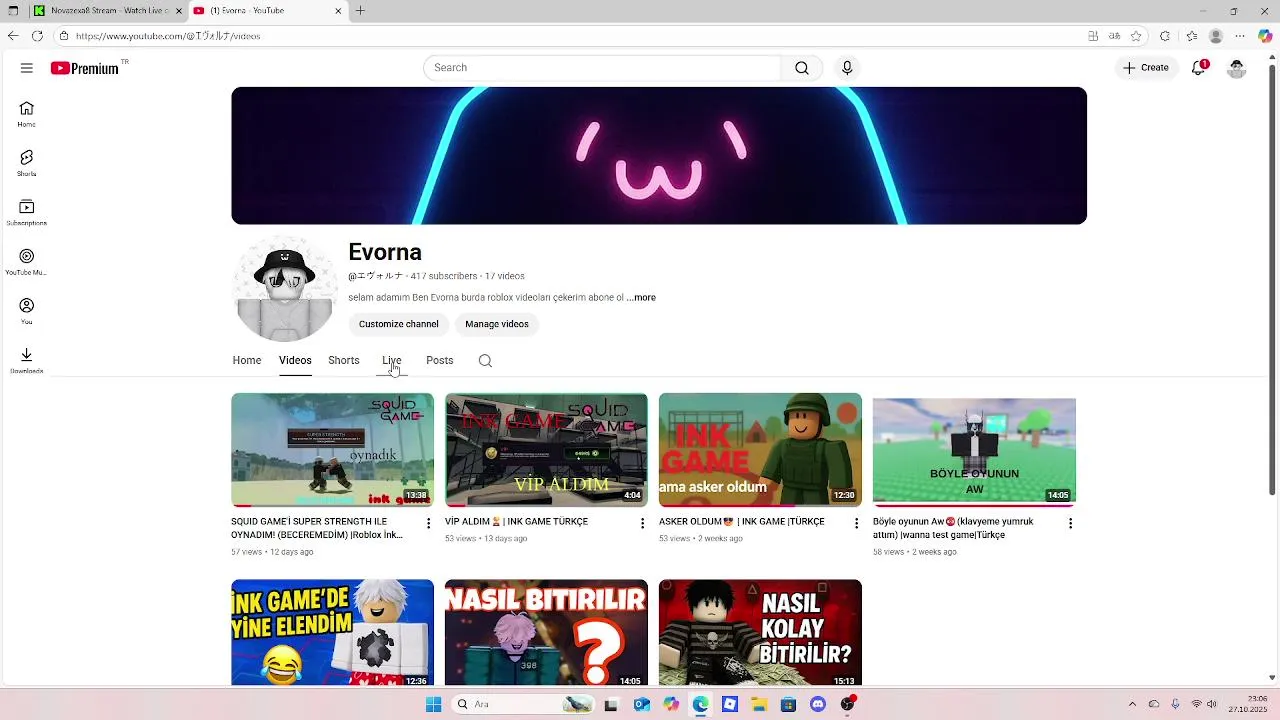1280x720 pixels.
Task: Open the taskbar clock showing 23:06
Action: pos(1248,705)
